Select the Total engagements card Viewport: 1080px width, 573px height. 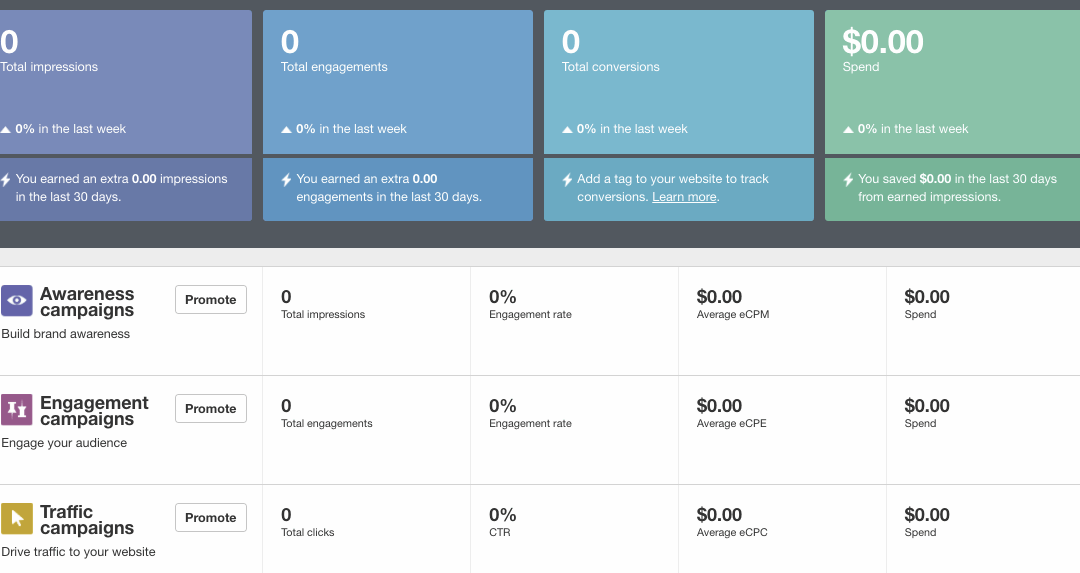[397, 80]
